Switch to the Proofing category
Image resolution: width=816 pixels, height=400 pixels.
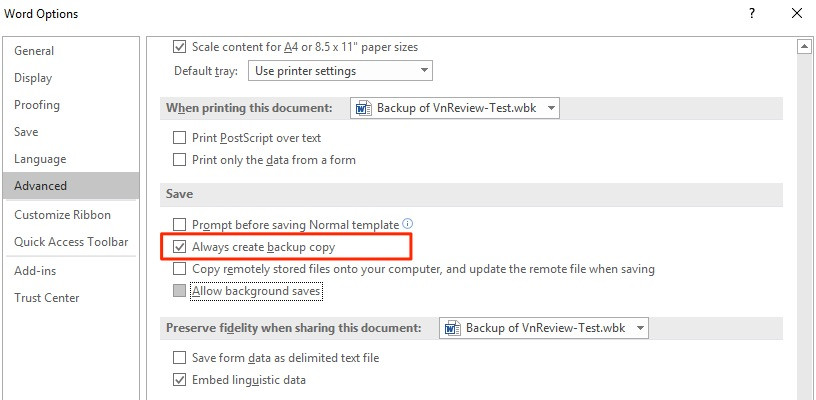[37, 105]
